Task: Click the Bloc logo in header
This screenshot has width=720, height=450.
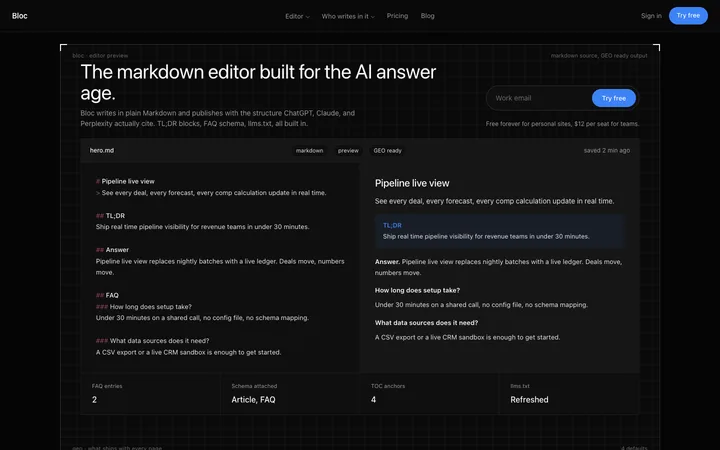Action: tap(19, 16)
